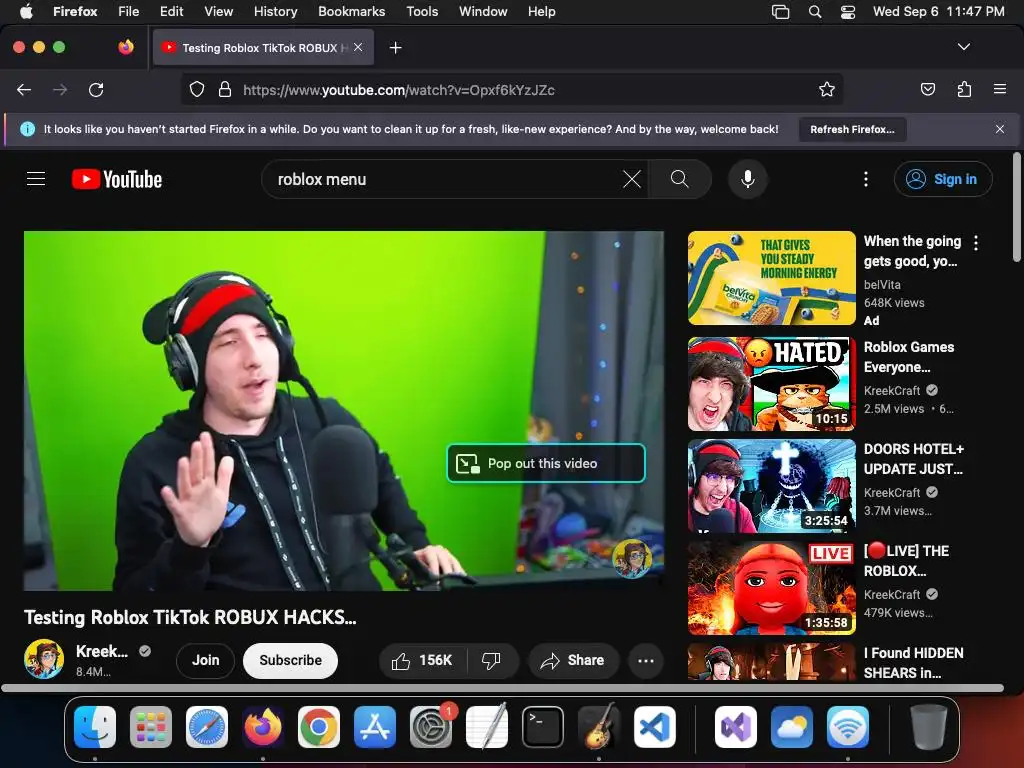Bookmark this page with the star
The width and height of the screenshot is (1024, 768).
click(827, 89)
